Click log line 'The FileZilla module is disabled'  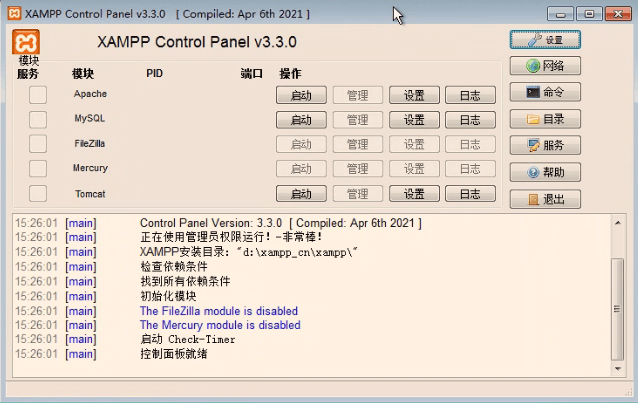219,311
